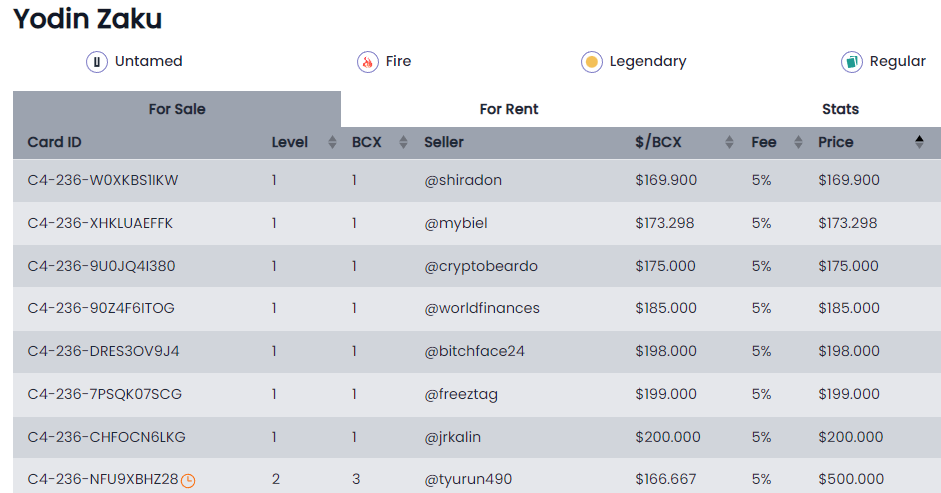Sort by $/BCX column arrows
This screenshot has height=493, width=941.
[729, 142]
